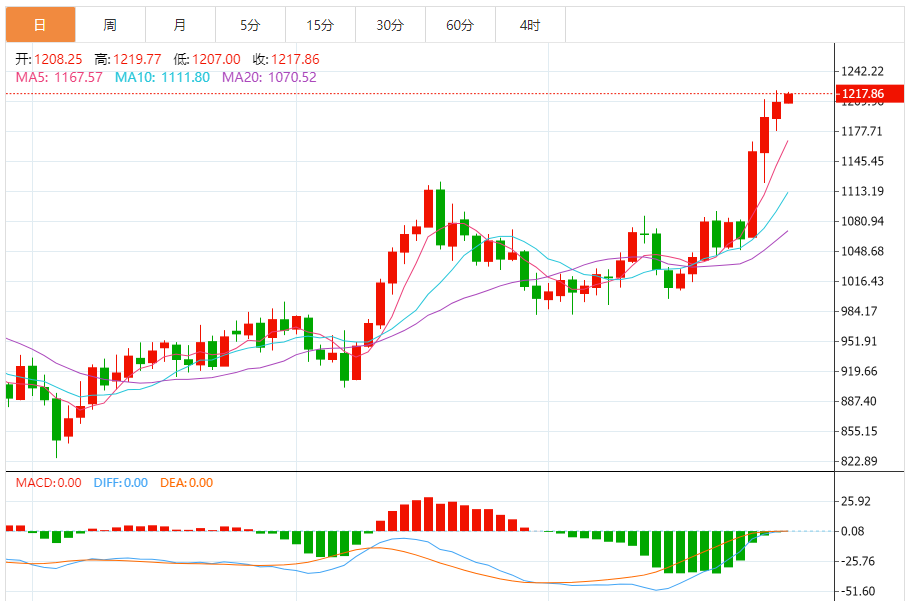Select the 日 daily chart tab
Viewport: 911px width, 601px height.
41,25
